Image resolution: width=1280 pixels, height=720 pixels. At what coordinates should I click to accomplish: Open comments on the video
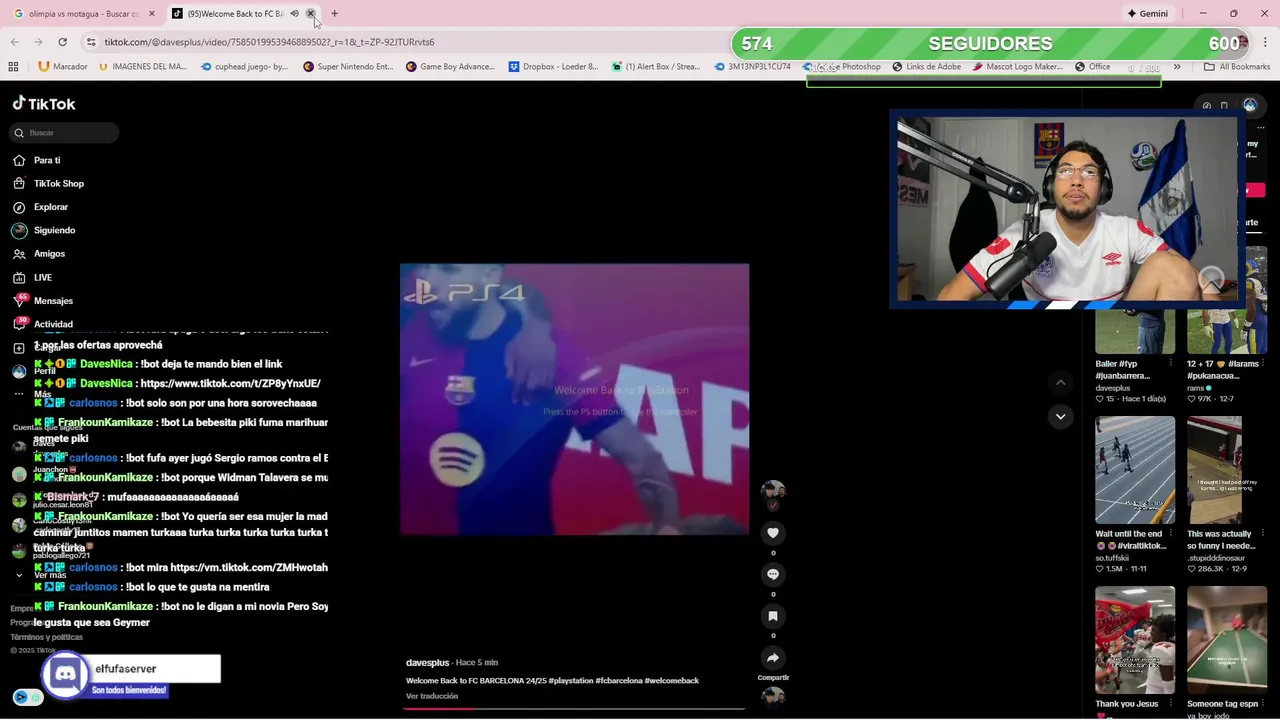click(x=773, y=574)
